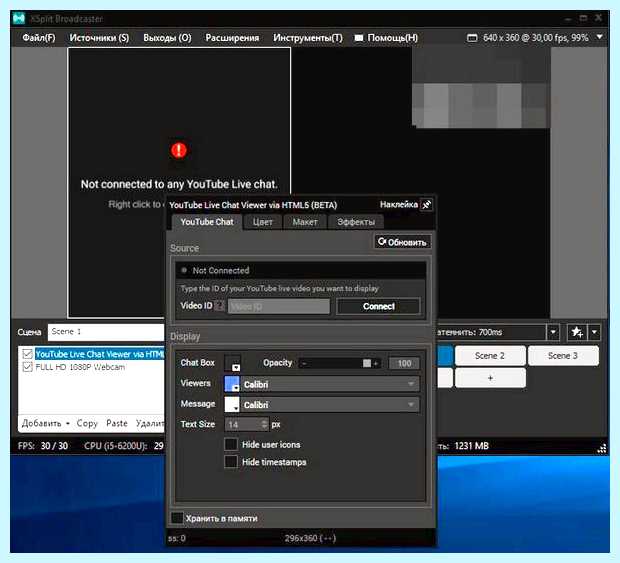Open the Файл(F) menu
The height and width of the screenshot is (563, 620).
click(x=39, y=38)
